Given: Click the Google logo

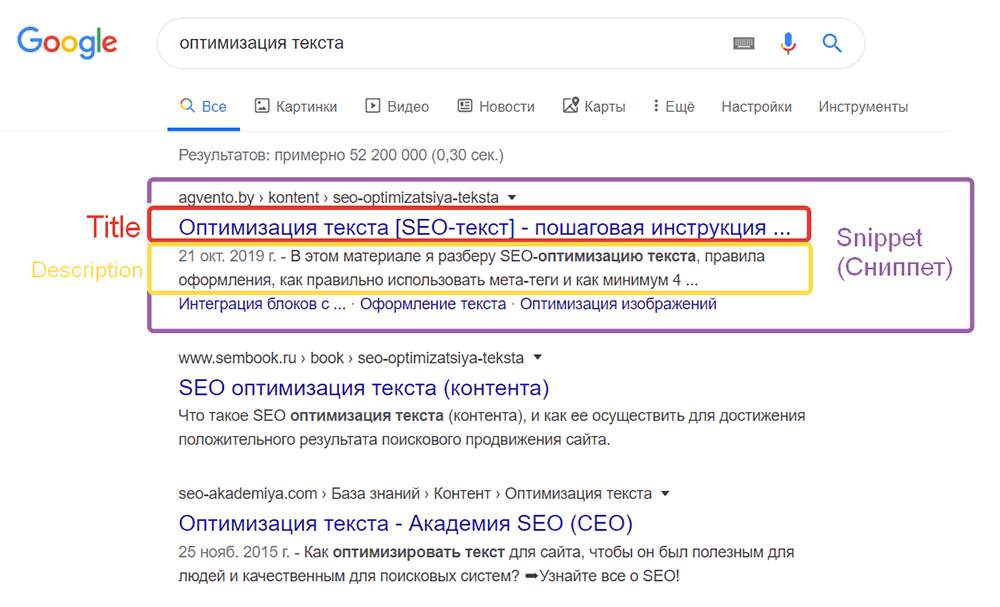Looking at the screenshot, I should (67, 42).
